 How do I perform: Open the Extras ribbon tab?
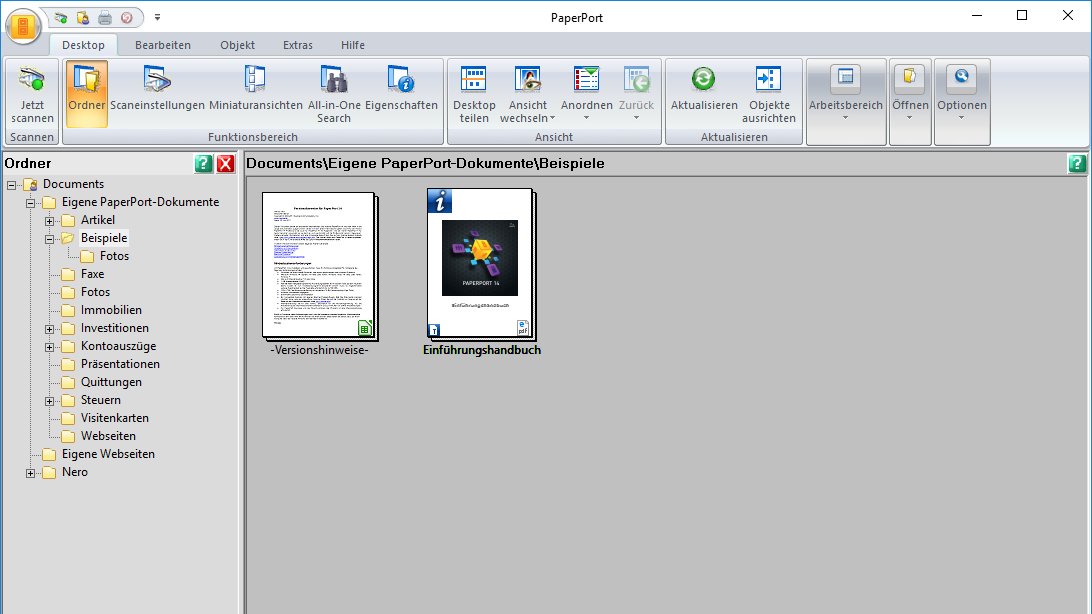[297, 45]
